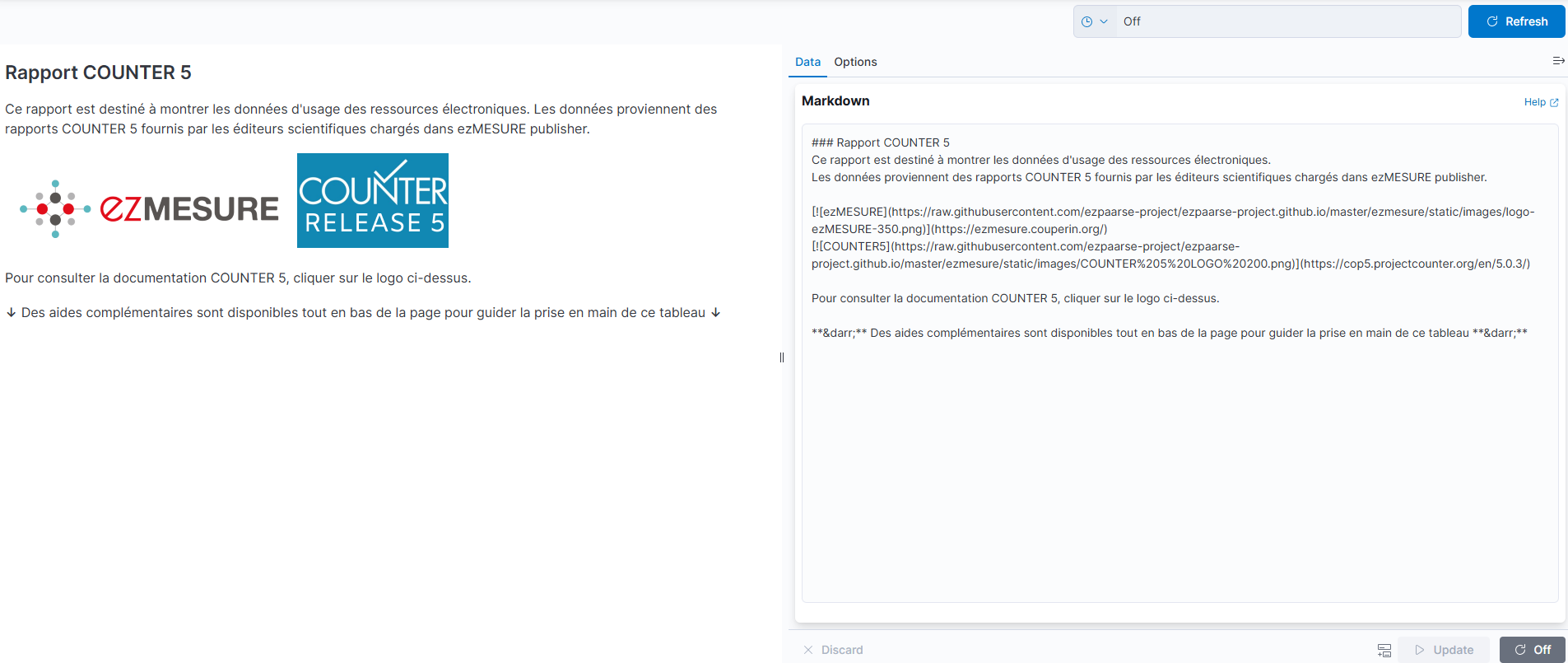The width and height of the screenshot is (1568, 663).
Task: Click the panel resize handle divider
Action: (782, 357)
